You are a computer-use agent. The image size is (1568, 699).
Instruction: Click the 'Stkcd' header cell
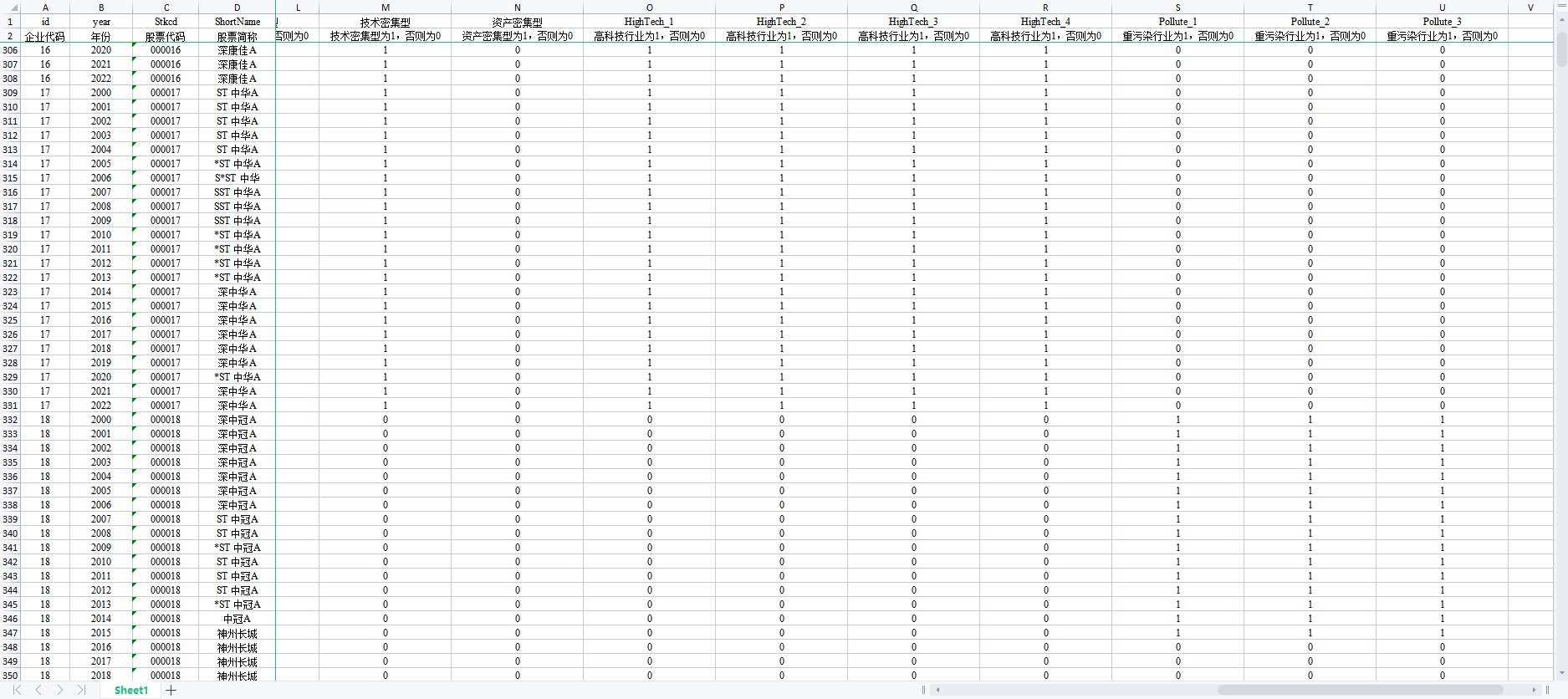tap(166, 22)
